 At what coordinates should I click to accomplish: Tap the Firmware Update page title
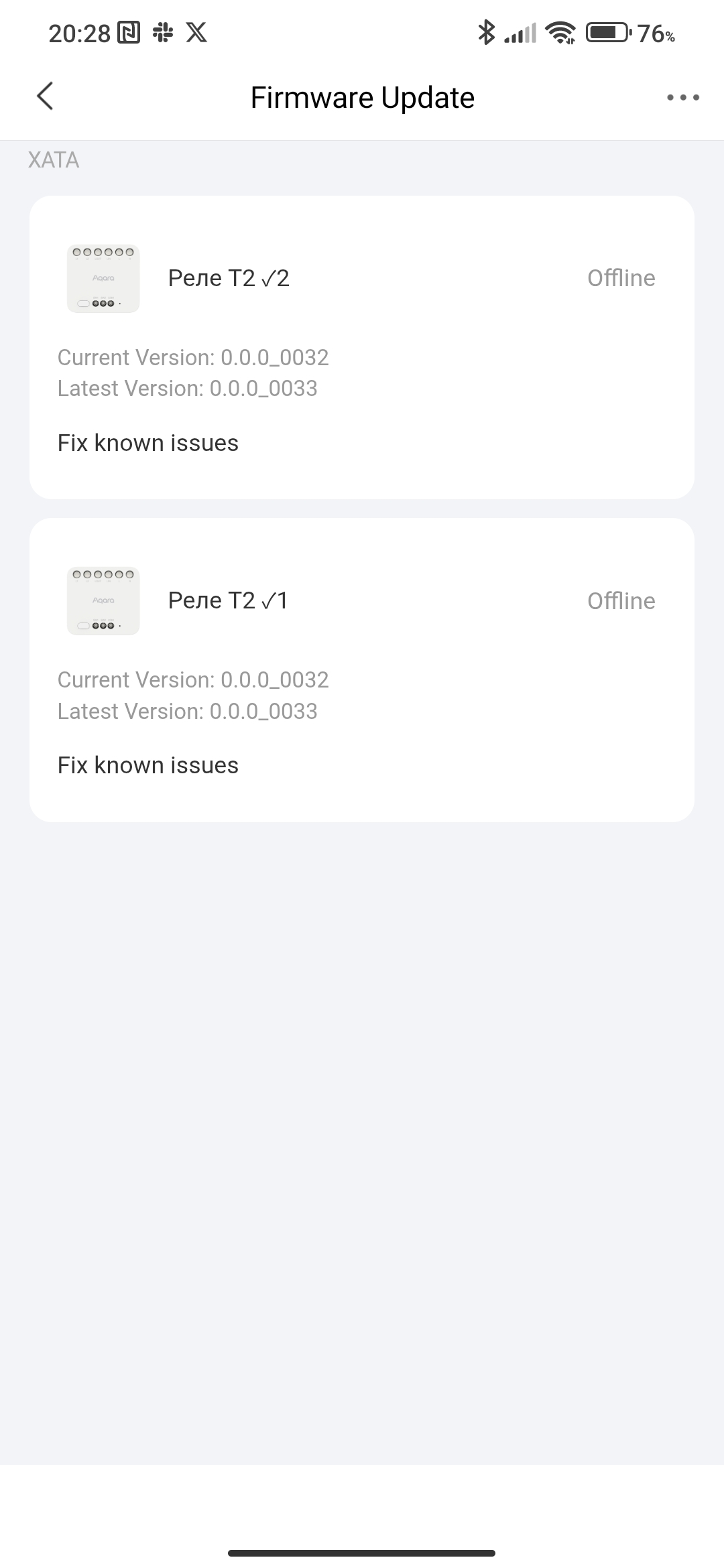362,98
